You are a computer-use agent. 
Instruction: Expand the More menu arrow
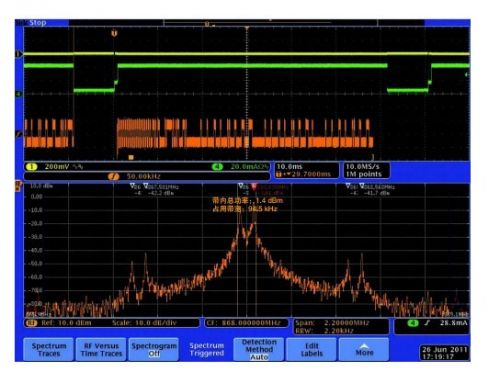pos(364,349)
